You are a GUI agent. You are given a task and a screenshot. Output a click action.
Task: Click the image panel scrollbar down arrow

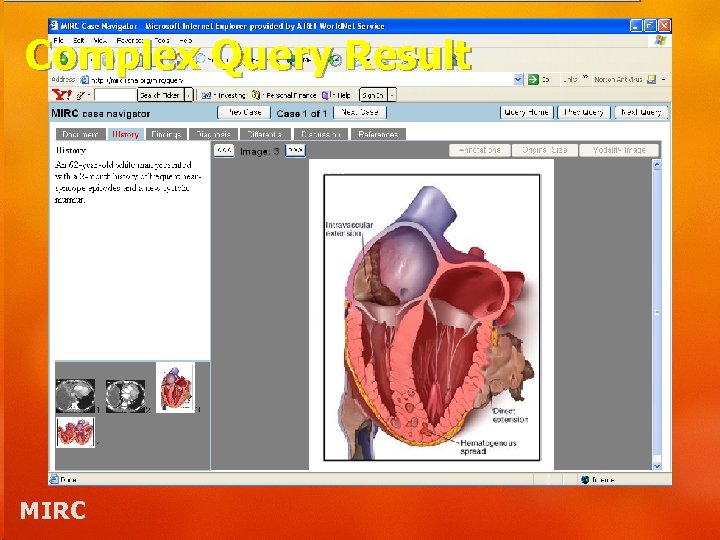(657, 466)
